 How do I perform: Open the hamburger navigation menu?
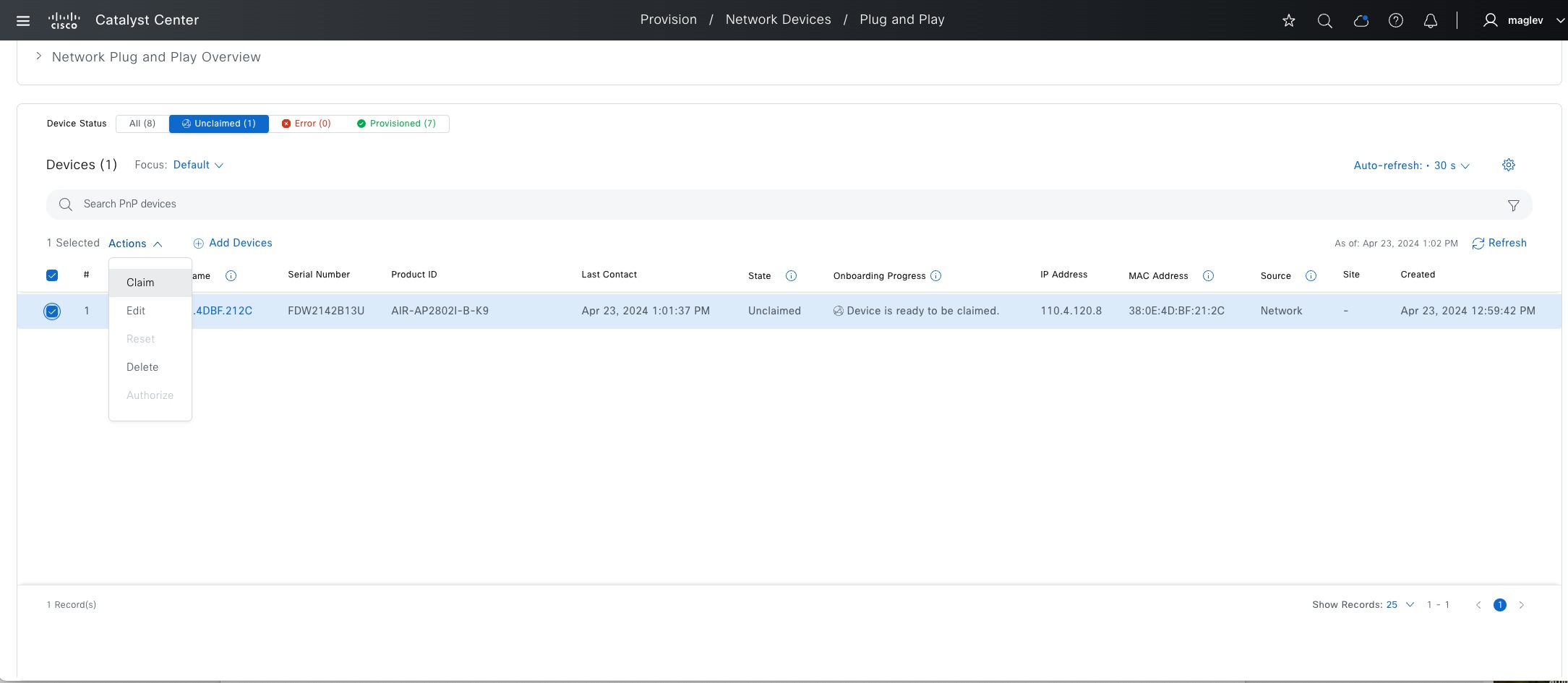pos(23,20)
